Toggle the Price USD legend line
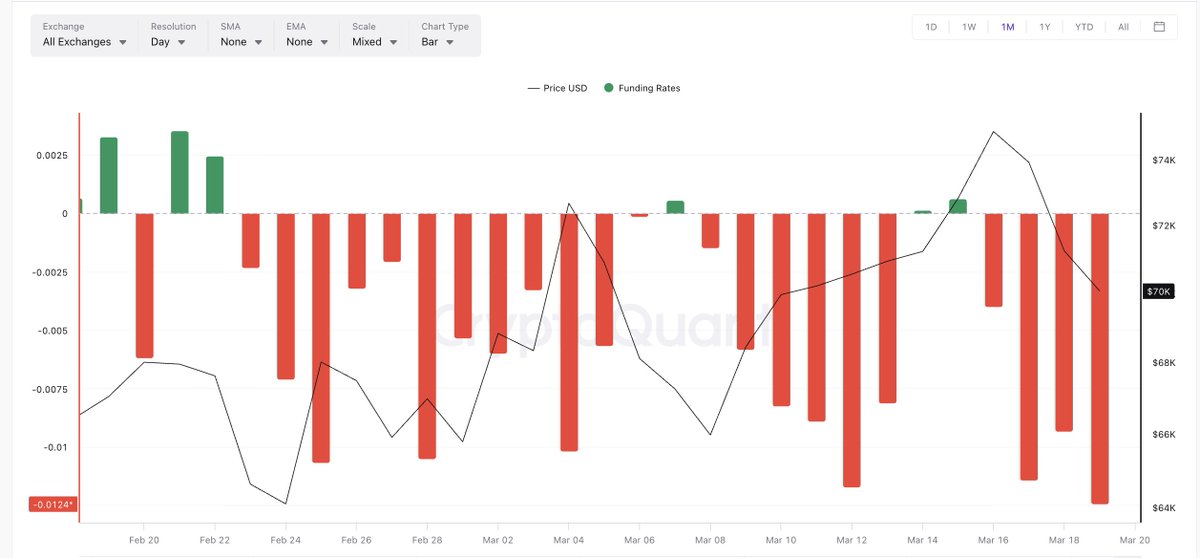Image resolution: width=1200 pixels, height=558 pixels. click(x=558, y=88)
